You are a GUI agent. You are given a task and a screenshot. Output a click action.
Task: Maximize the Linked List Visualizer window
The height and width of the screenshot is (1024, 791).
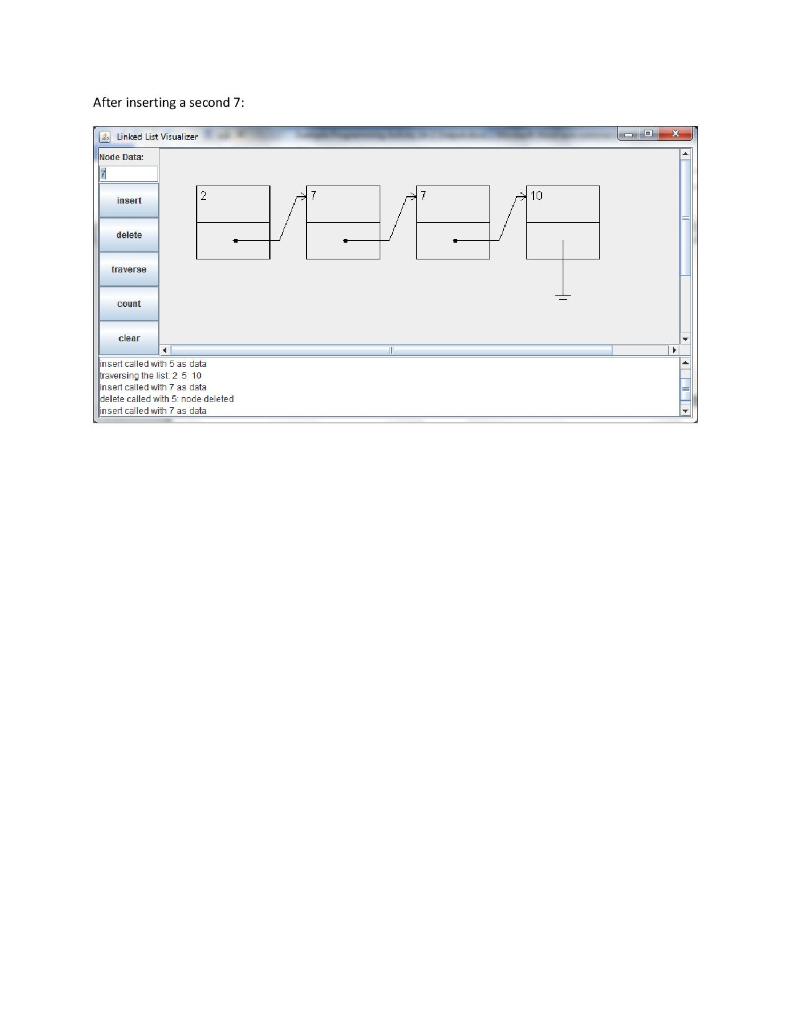coord(648,133)
